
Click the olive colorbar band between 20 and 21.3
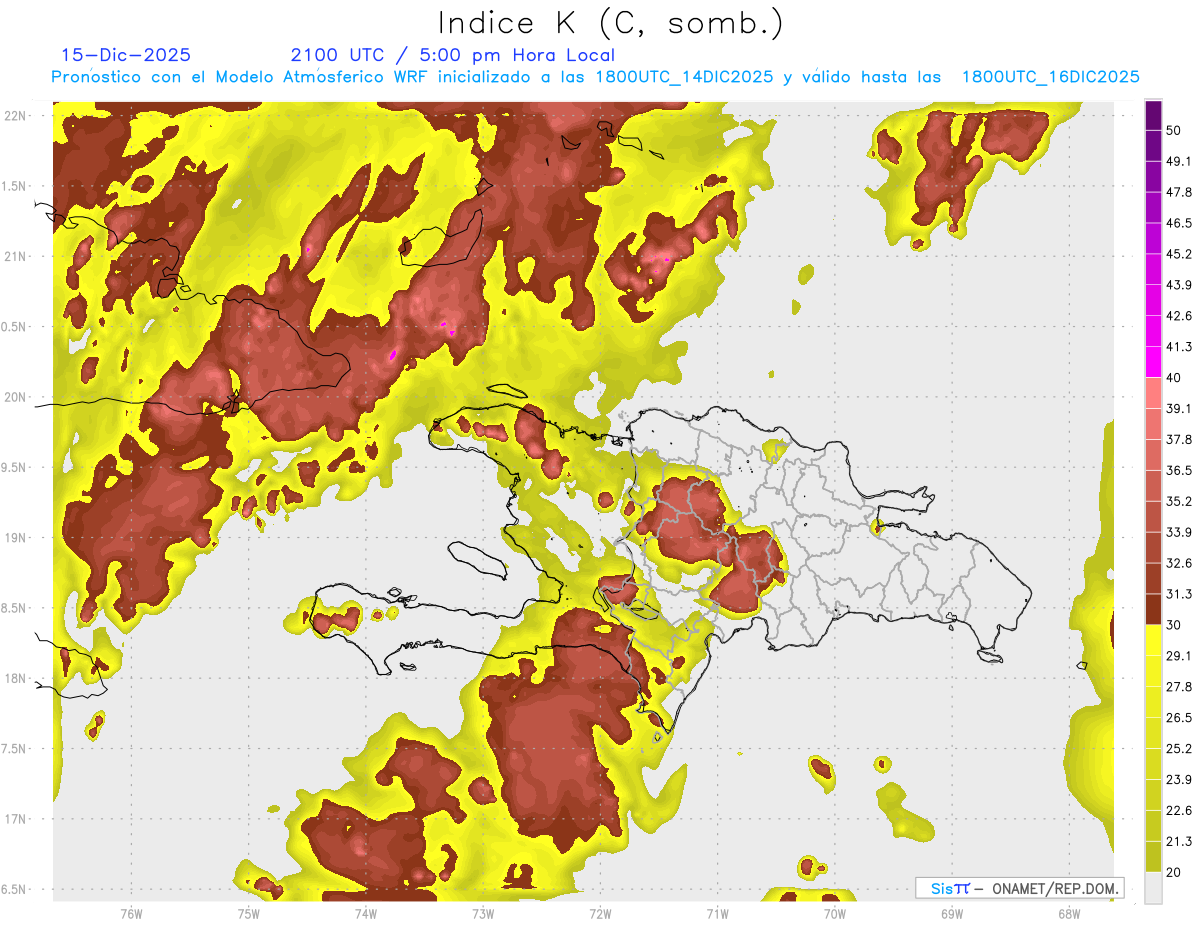tap(1153, 856)
